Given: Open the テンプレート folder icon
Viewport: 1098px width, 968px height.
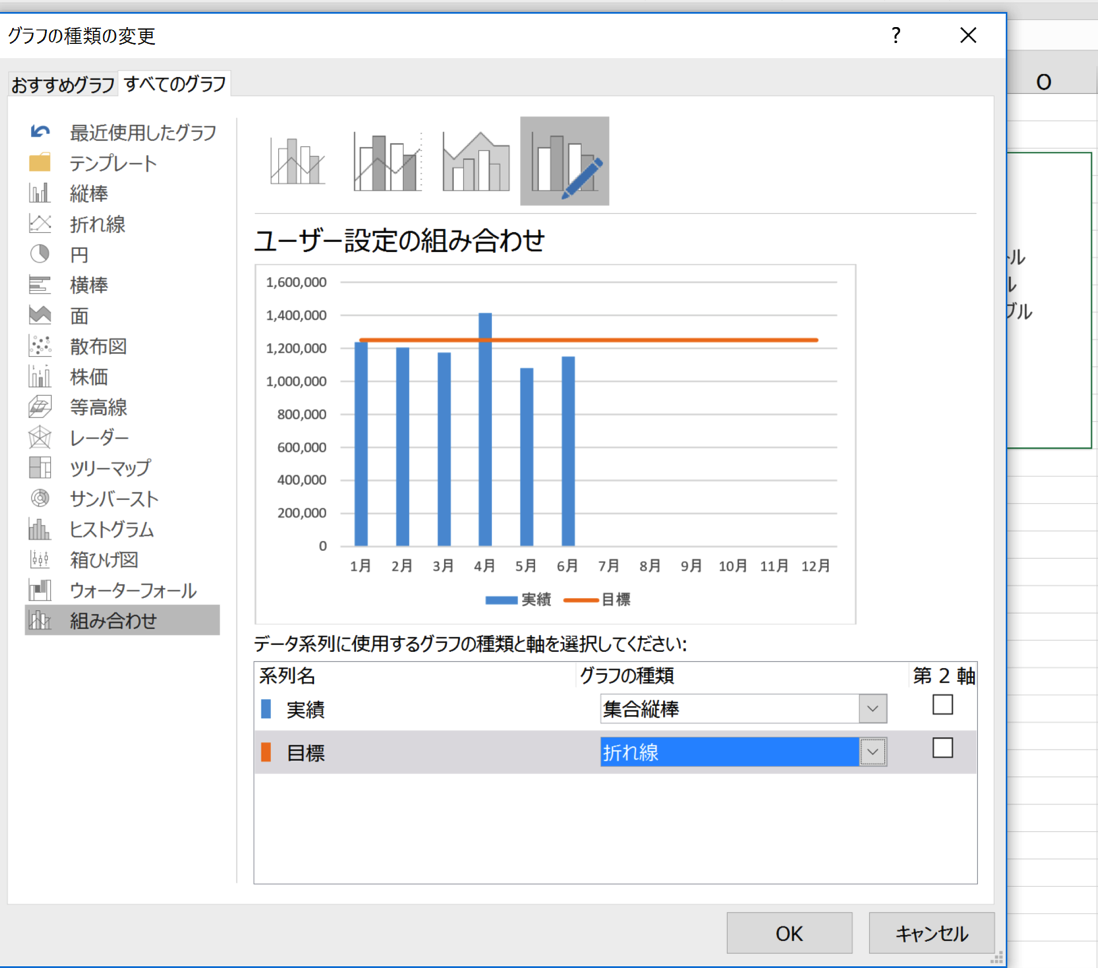Looking at the screenshot, I should [40, 163].
